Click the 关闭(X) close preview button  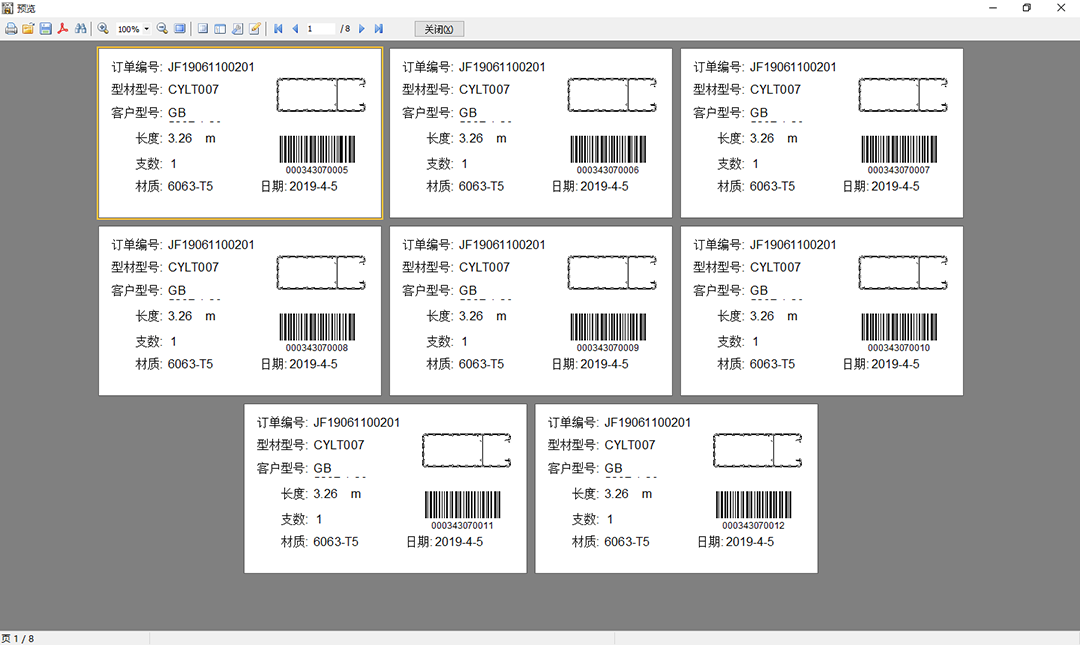click(x=439, y=29)
